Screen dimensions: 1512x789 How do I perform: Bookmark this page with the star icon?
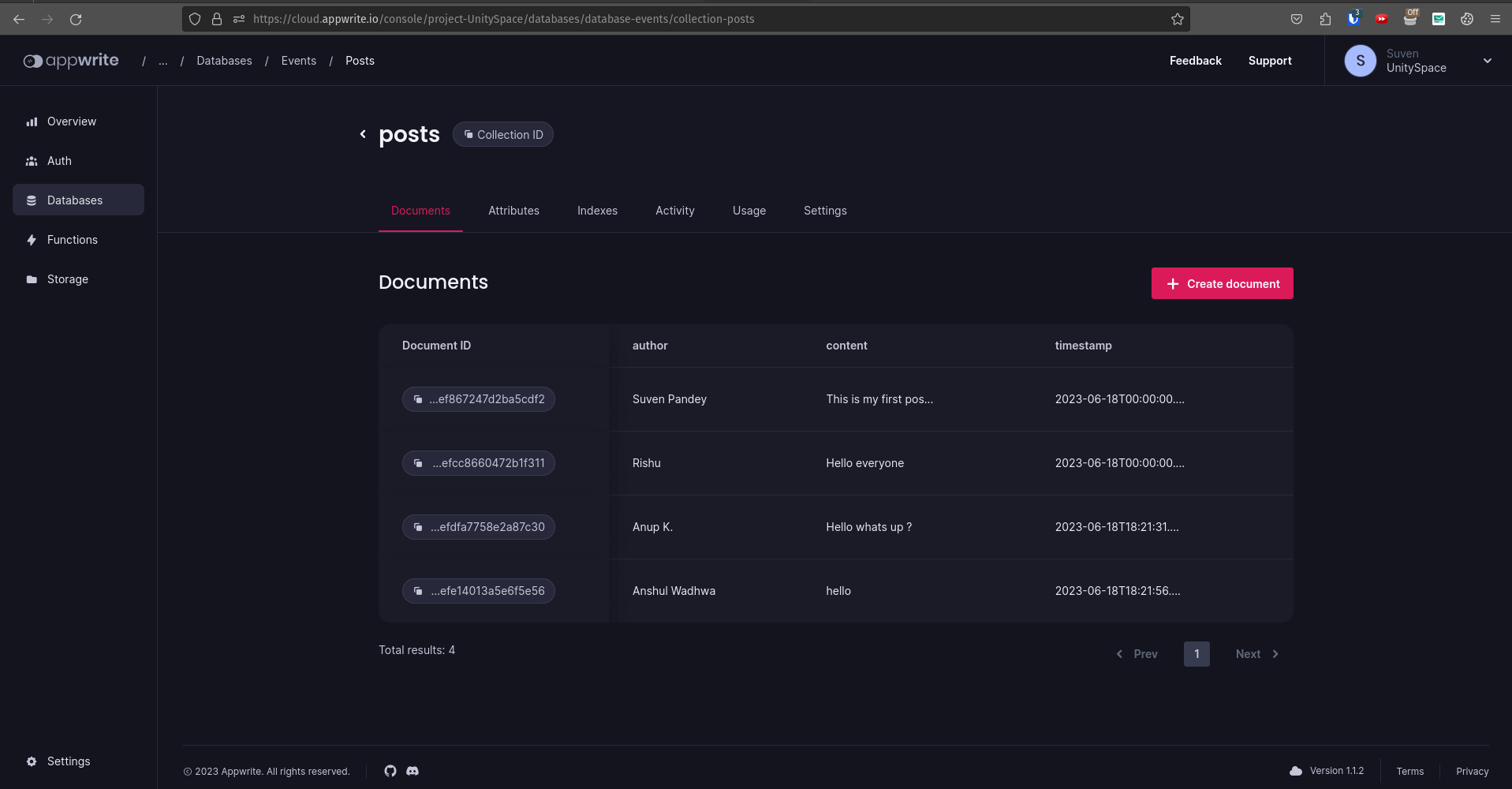1178,19
